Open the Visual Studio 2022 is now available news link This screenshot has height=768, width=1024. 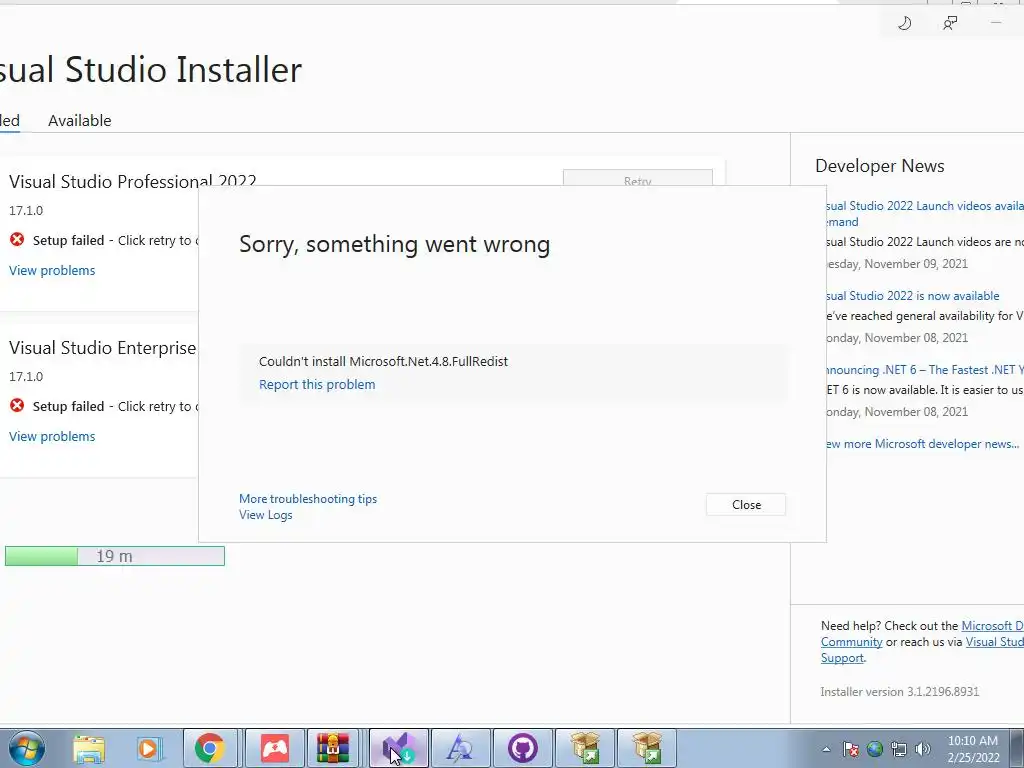coord(912,296)
